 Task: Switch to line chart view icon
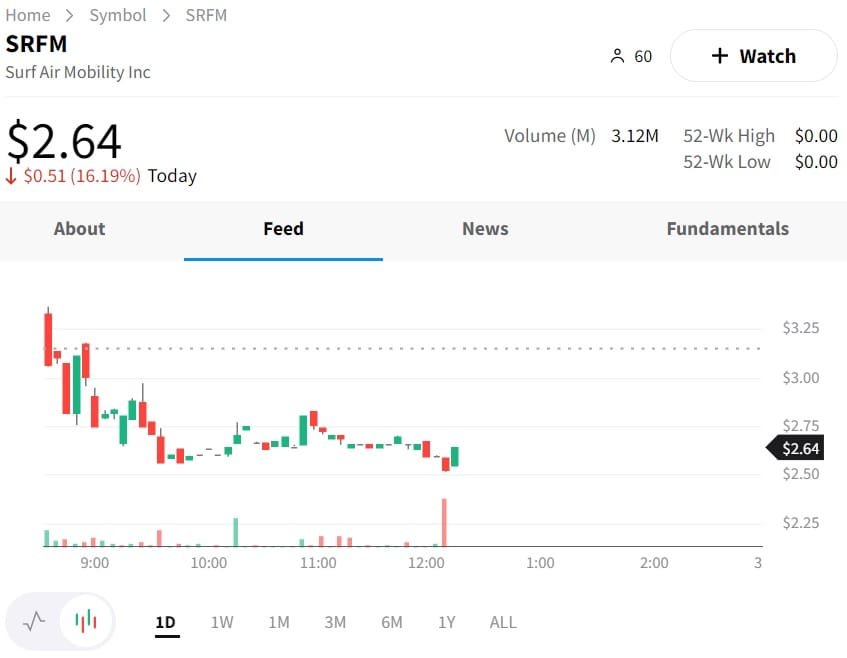[x=34, y=621]
